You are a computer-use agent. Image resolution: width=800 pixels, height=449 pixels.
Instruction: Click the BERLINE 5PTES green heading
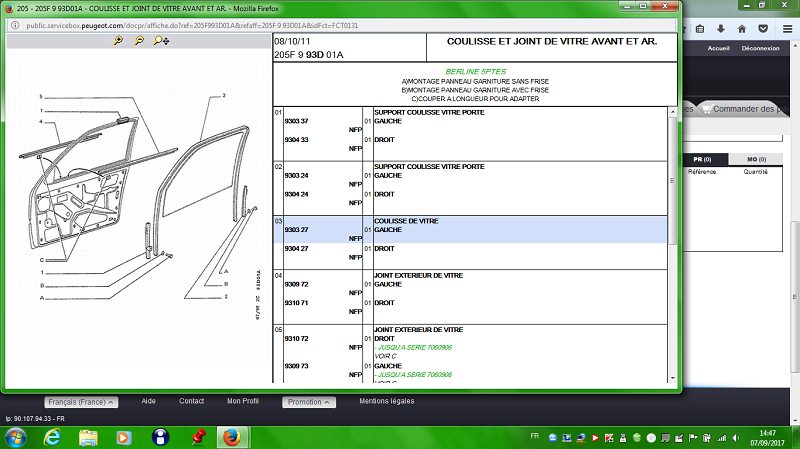tap(476, 71)
